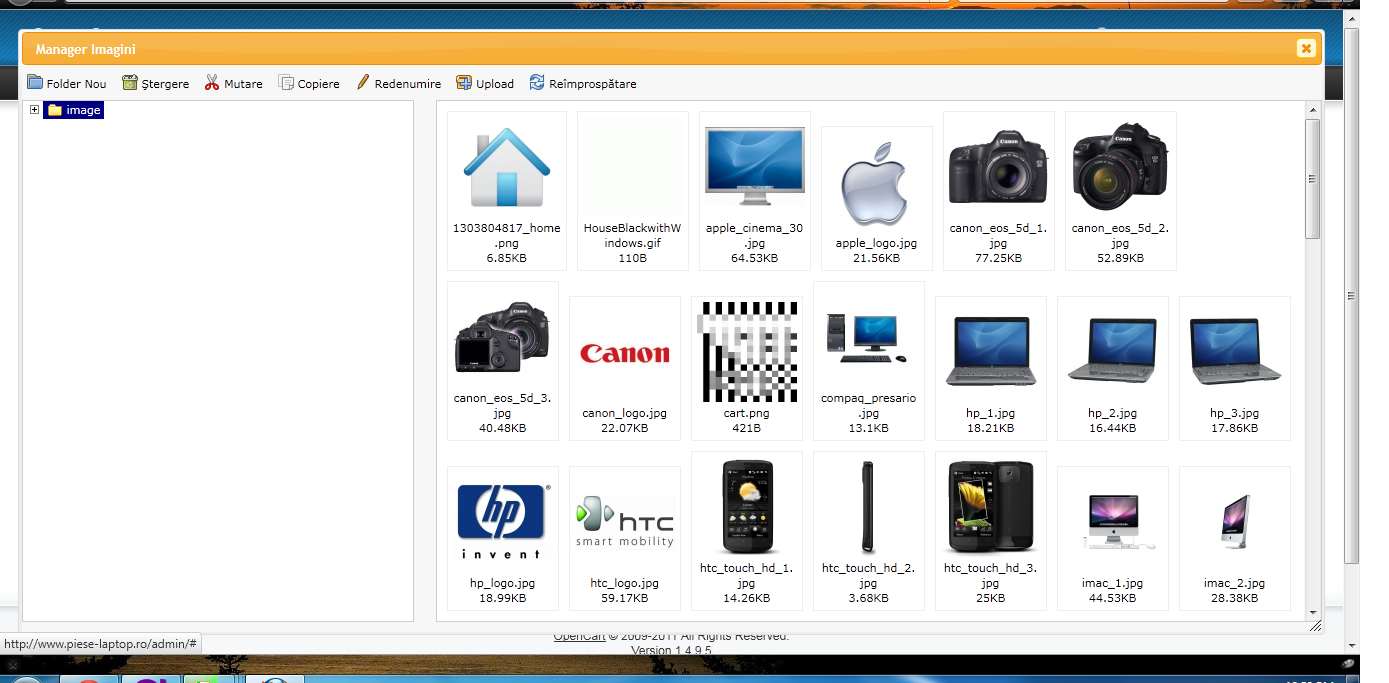This screenshot has width=1389, height=683.
Task: Click the file size label 21.56KB
Action: click(x=877, y=258)
